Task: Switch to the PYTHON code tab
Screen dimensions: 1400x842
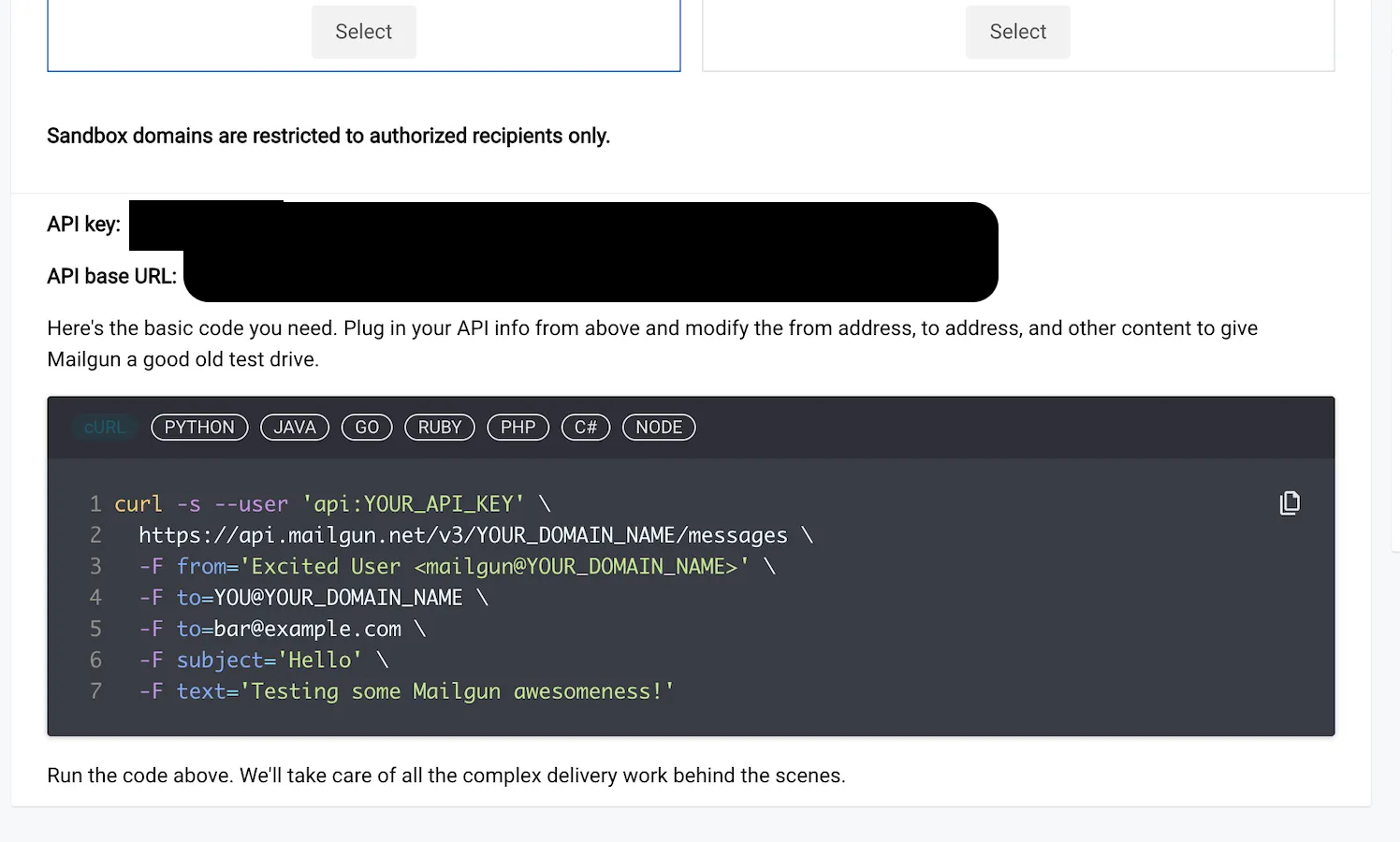Action: tap(199, 428)
